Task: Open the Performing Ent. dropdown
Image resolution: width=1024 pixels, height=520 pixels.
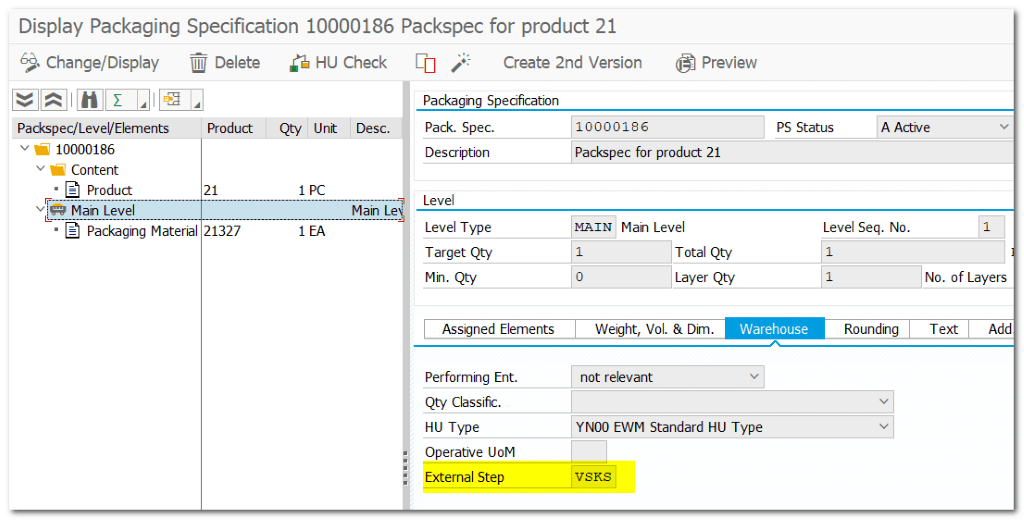Action: pos(753,377)
